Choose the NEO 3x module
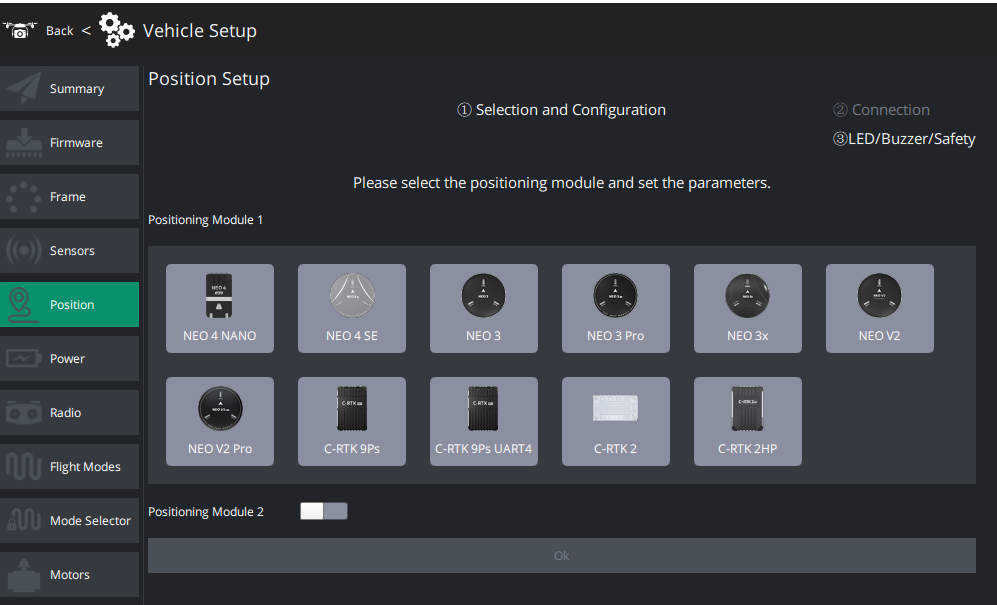 click(747, 308)
